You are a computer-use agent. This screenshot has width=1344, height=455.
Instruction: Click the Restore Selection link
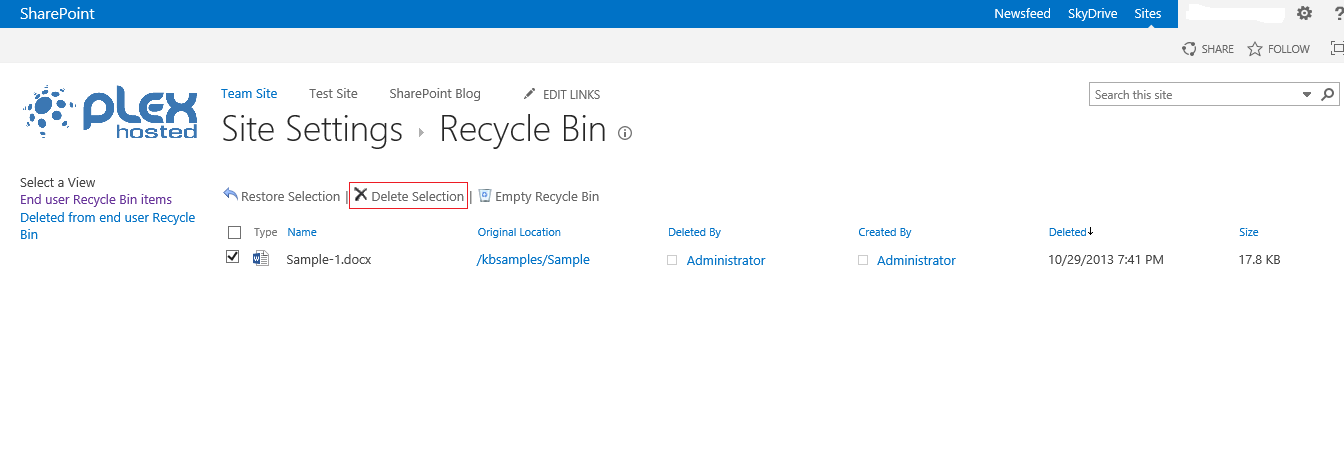290,196
